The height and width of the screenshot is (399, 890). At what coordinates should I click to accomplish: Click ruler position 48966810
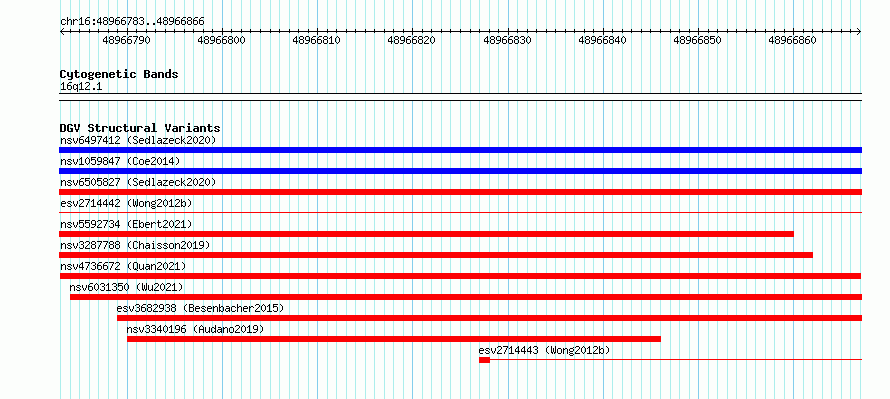click(x=316, y=40)
